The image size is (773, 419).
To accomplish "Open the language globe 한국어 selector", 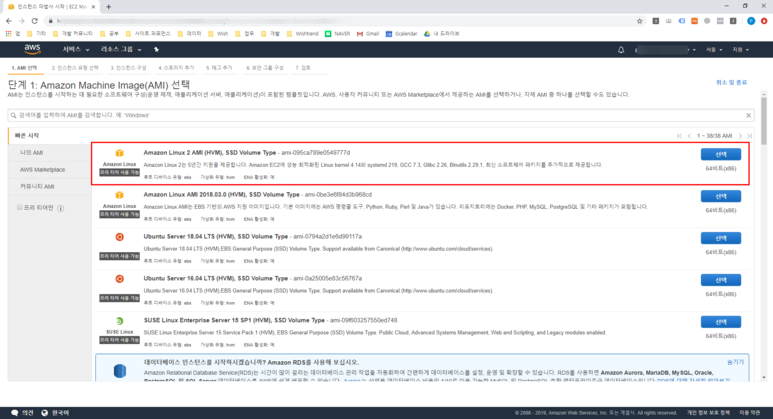I will click(x=55, y=413).
